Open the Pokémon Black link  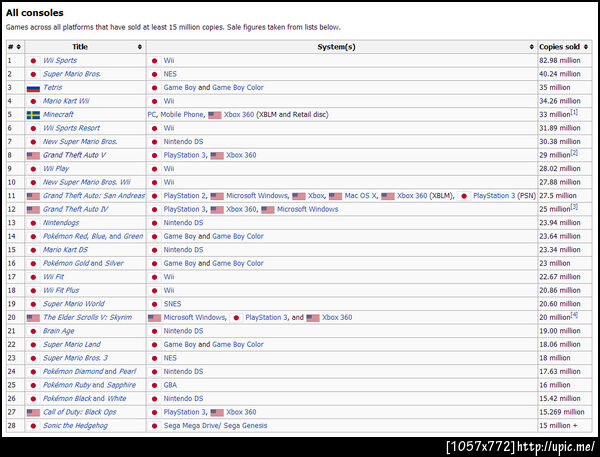[67, 399]
